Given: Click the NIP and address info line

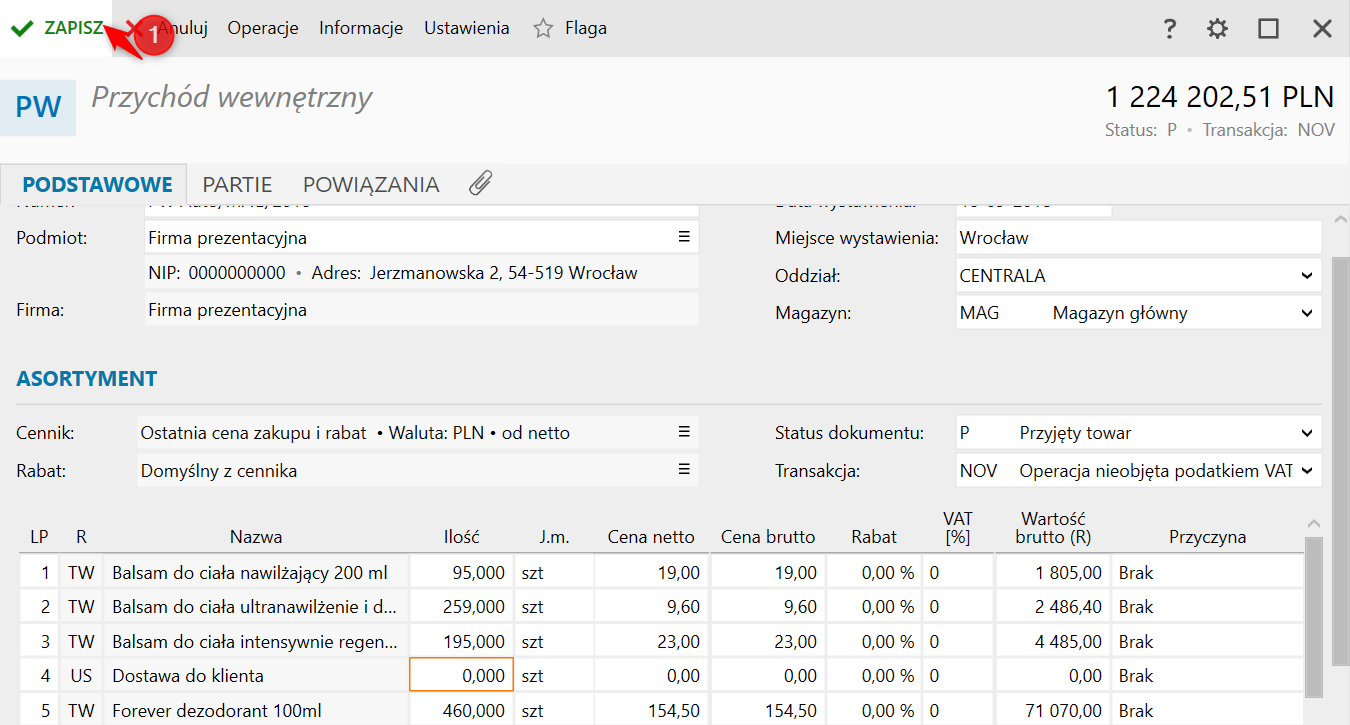Looking at the screenshot, I should 421,273.
